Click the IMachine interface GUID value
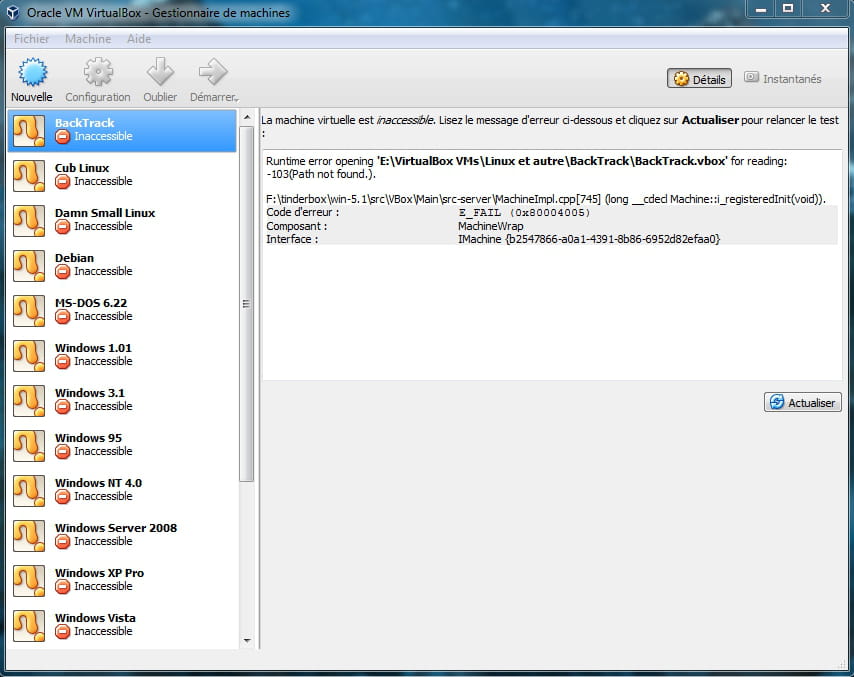Image resolution: width=854 pixels, height=677 pixels. (589, 239)
